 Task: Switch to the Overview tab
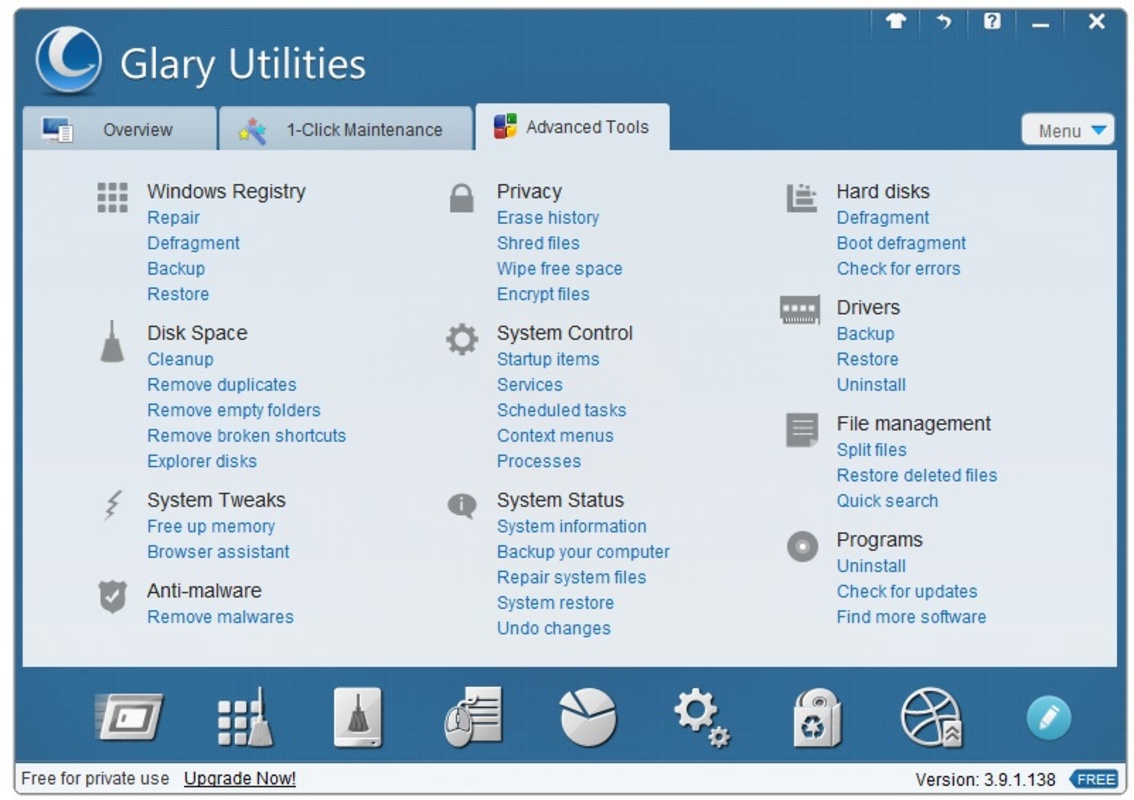coord(119,130)
